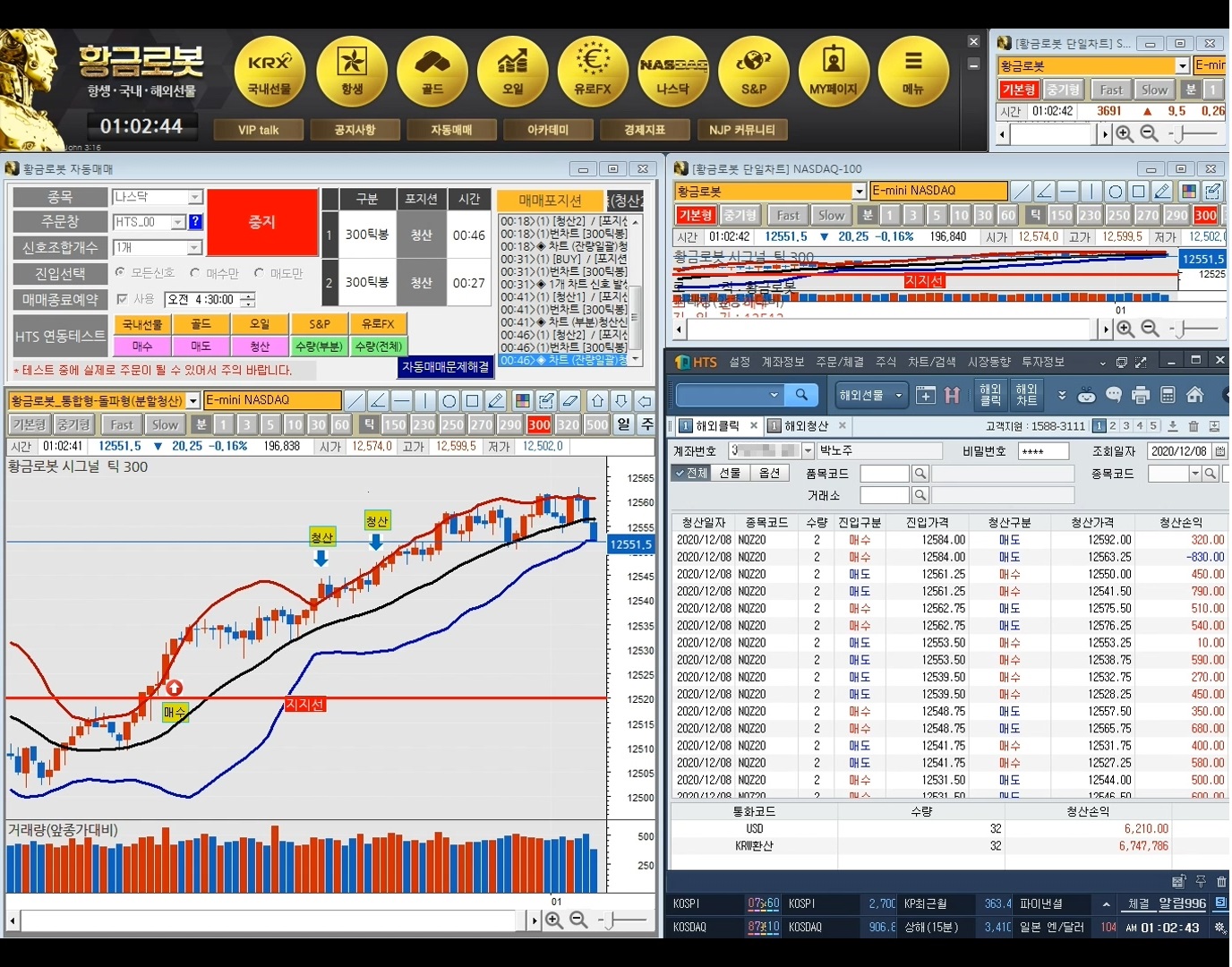Open the 경제지표 button
Image resolution: width=1232 pixels, height=967 pixels.
(x=645, y=130)
